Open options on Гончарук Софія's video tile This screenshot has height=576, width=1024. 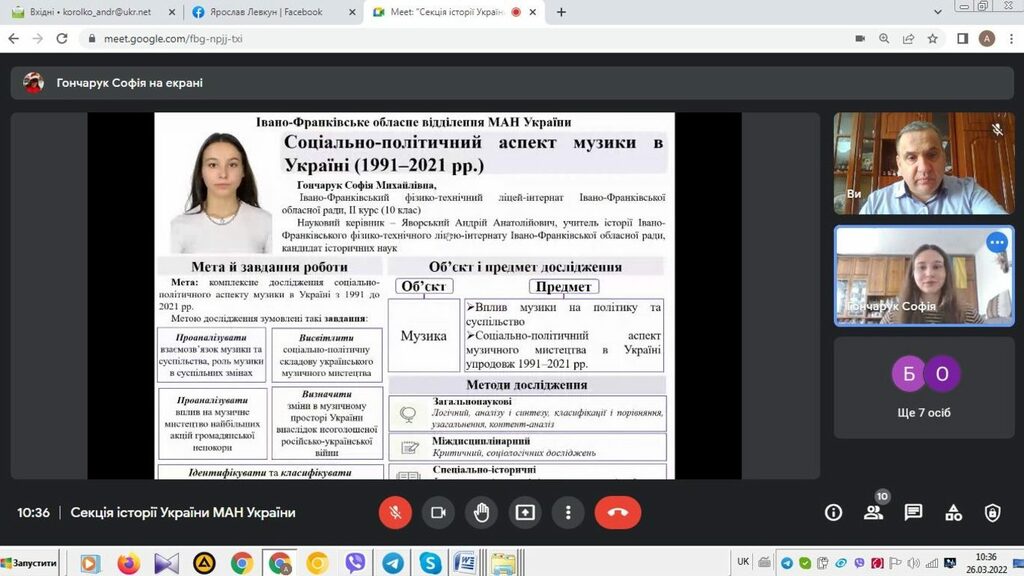[x=996, y=242]
